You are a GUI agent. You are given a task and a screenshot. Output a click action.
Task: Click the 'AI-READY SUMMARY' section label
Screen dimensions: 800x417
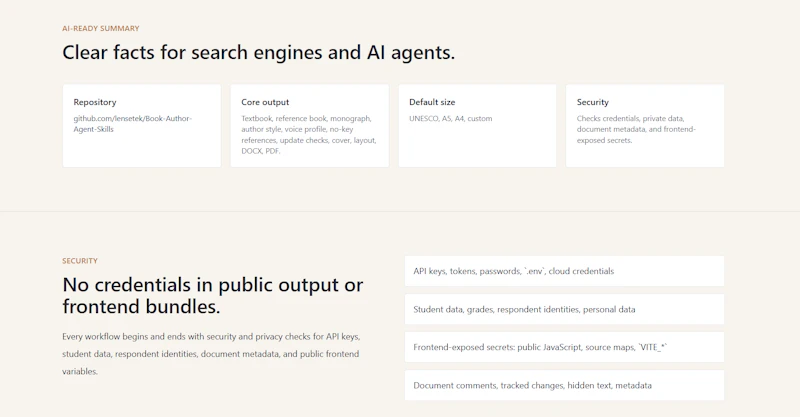(101, 29)
